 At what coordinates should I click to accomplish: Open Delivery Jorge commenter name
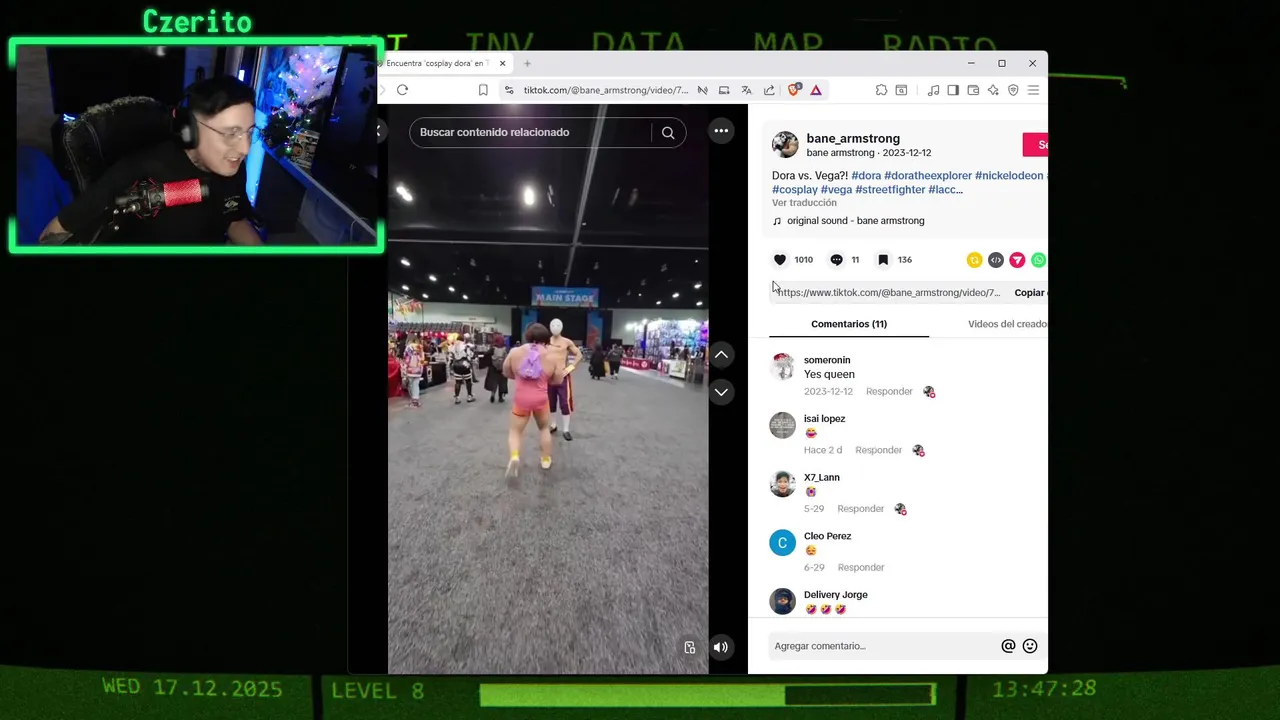(836, 595)
